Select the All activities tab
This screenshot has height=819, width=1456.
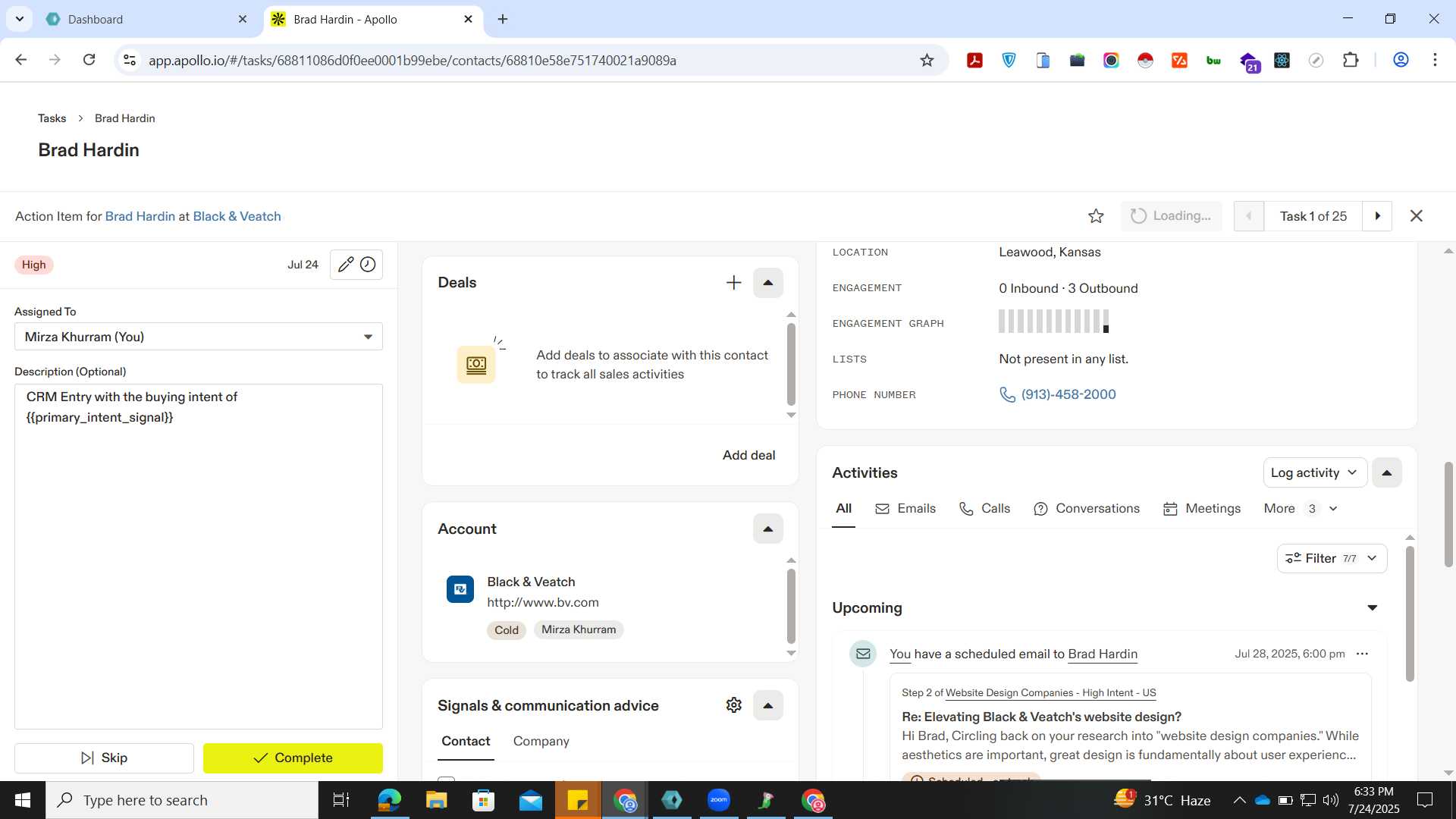click(x=843, y=509)
